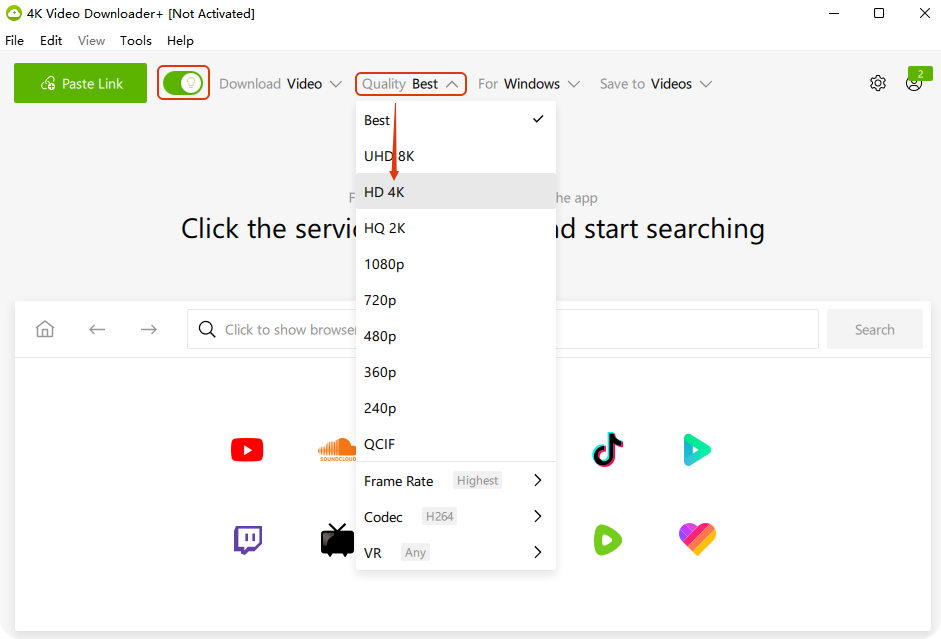Expand the Frame Rate submenu
The width and height of the screenshot is (941, 639).
[455, 481]
